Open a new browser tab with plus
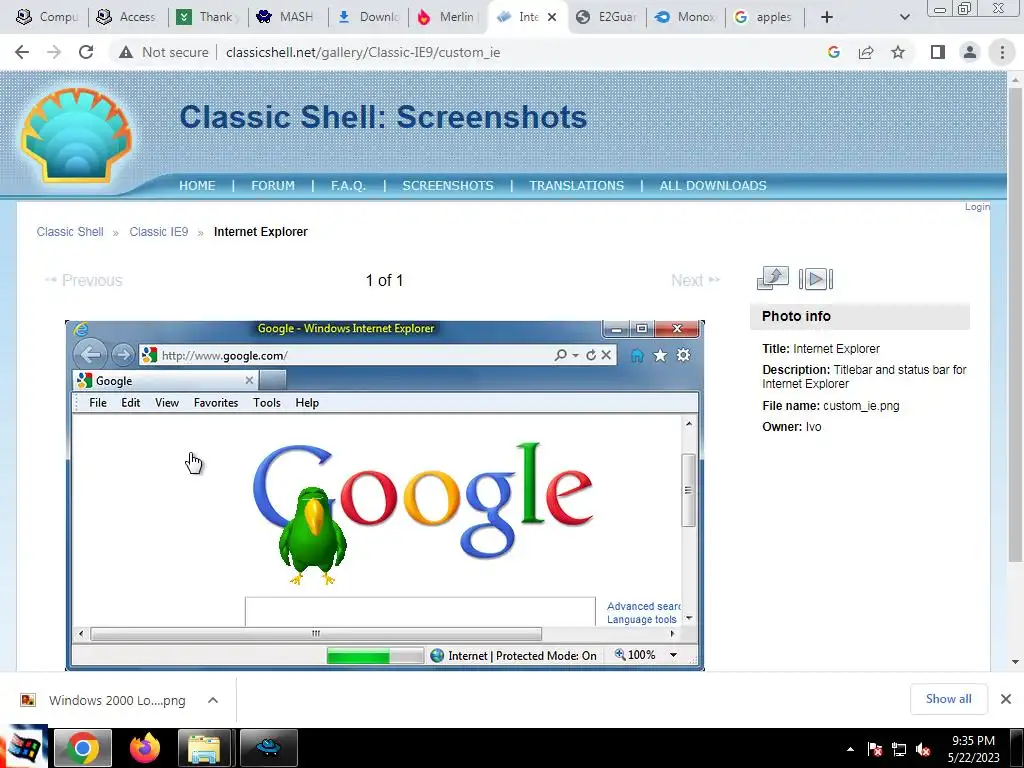The height and width of the screenshot is (768, 1024). pyautogui.click(x=827, y=17)
